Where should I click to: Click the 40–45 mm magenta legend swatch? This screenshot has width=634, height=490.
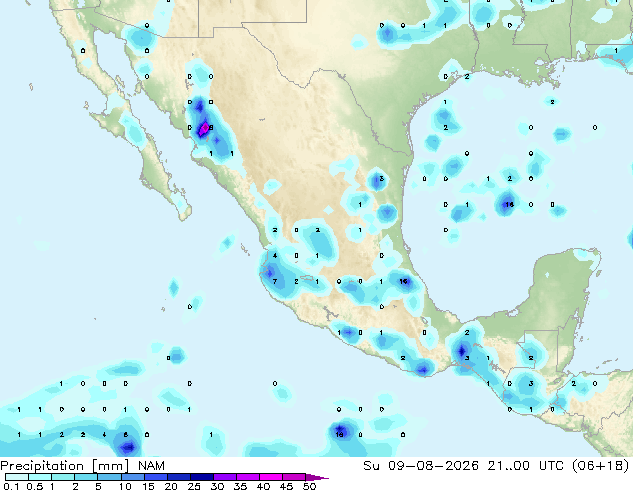tap(270, 477)
